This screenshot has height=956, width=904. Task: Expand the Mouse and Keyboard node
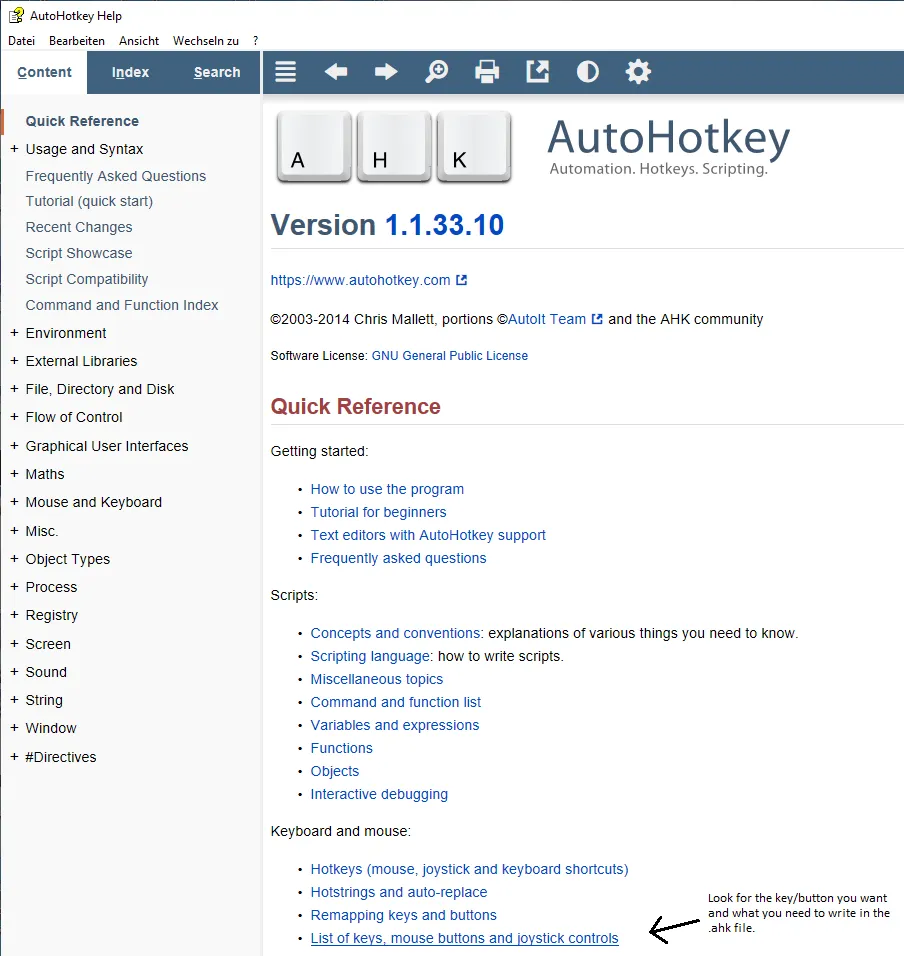click(14, 502)
